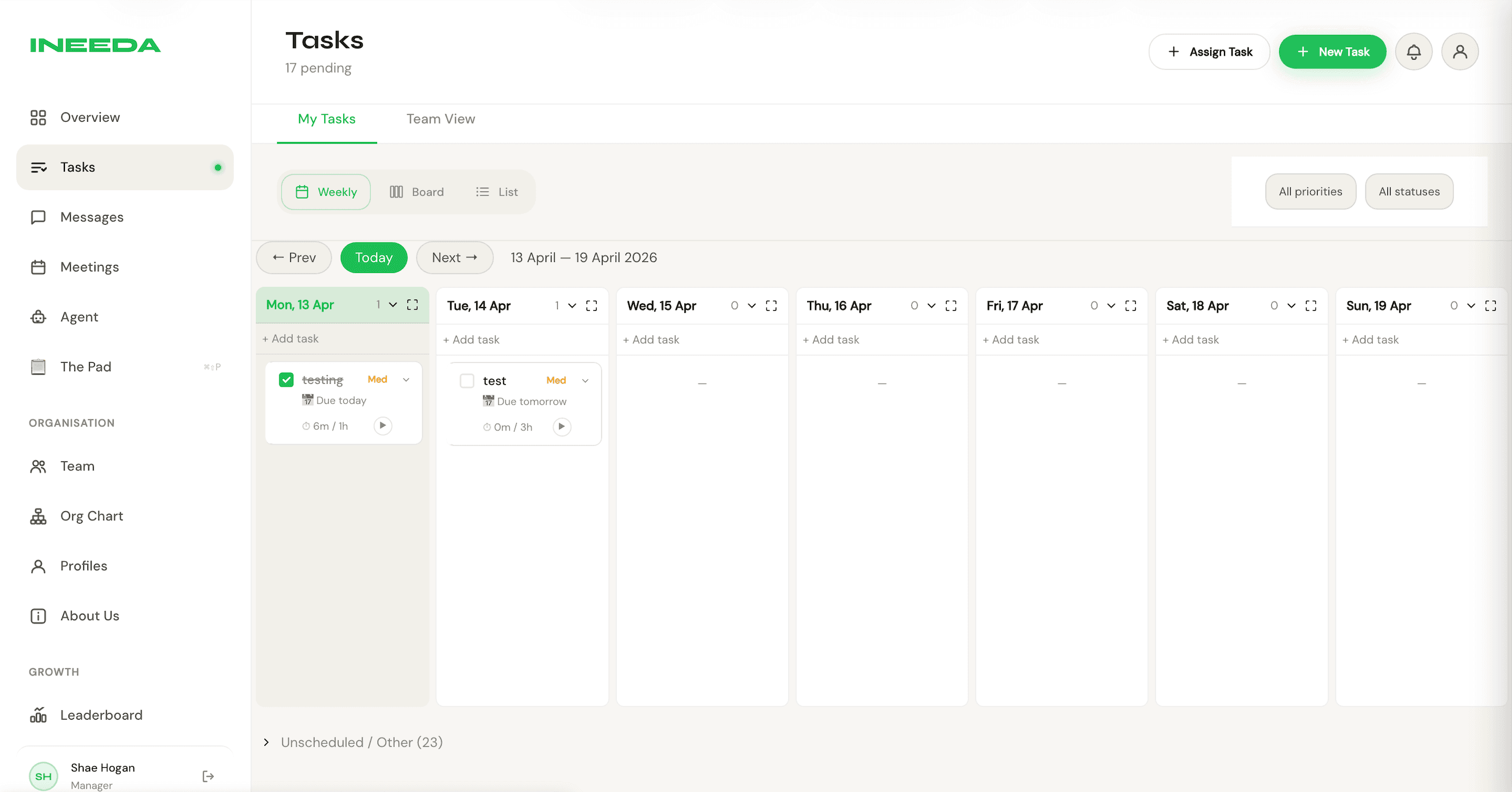Screen dimensions: 1512x792
Task: Open The Pad from the sidebar
Action: click(x=86, y=367)
